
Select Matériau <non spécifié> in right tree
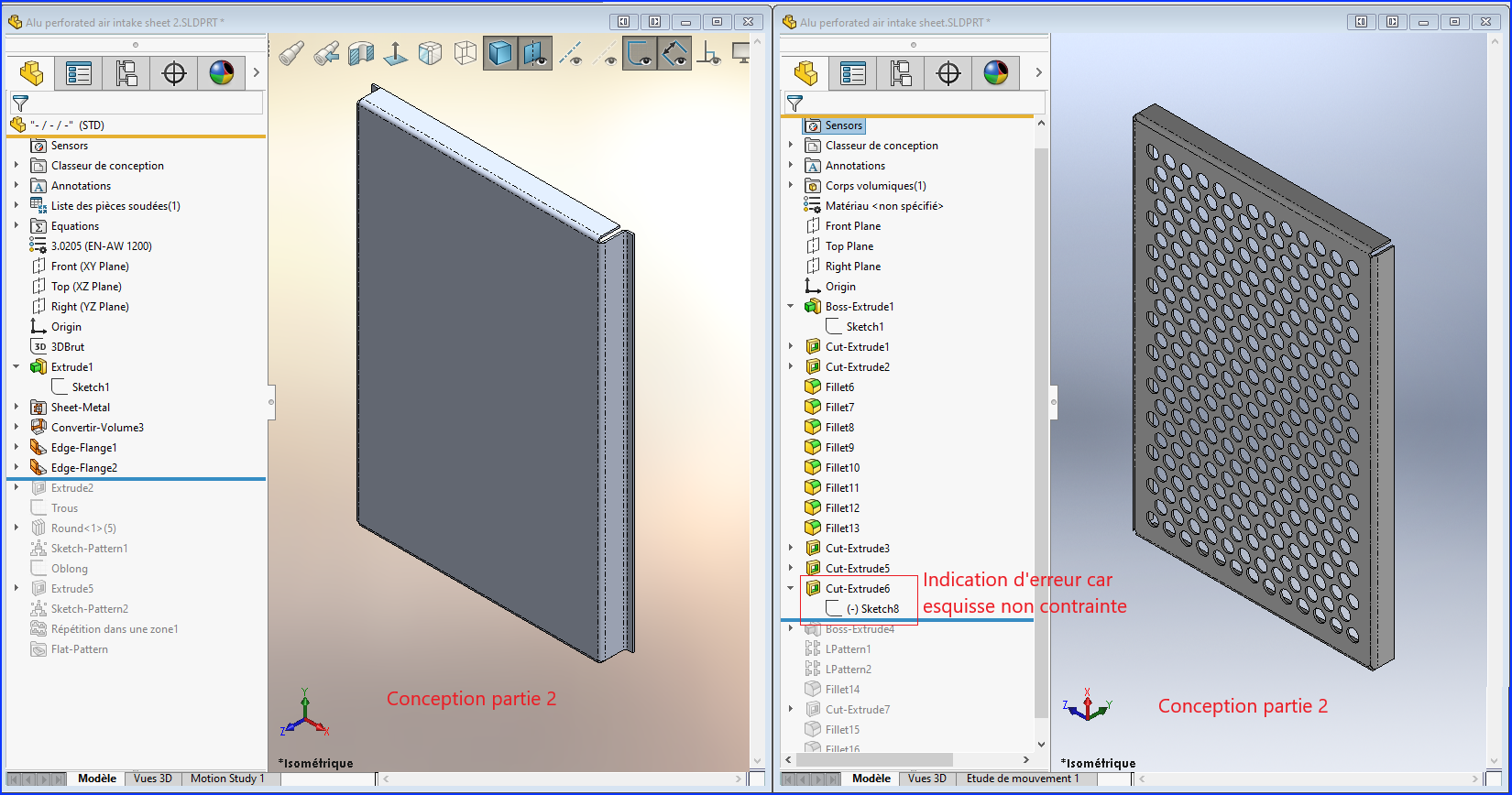(x=884, y=206)
